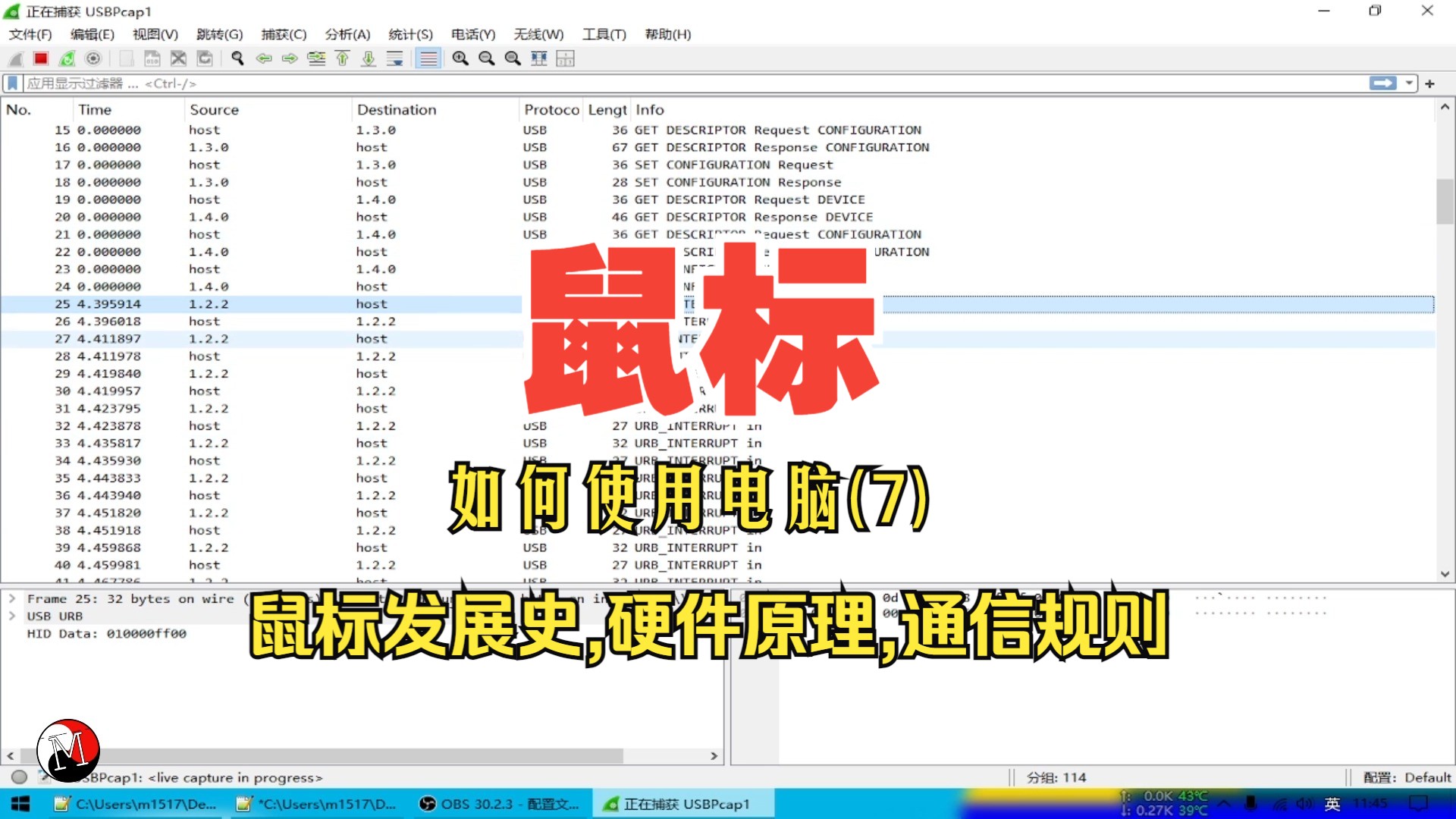Open the 统计(S) menu
The width and height of the screenshot is (1456, 819).
(x=410, y=34)
